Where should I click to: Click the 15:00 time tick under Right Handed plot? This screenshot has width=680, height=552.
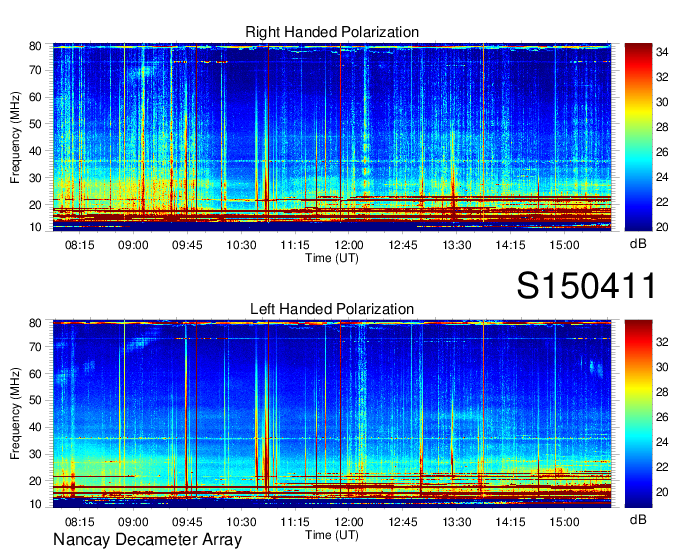pyautogui.click(x=564, y=245)
